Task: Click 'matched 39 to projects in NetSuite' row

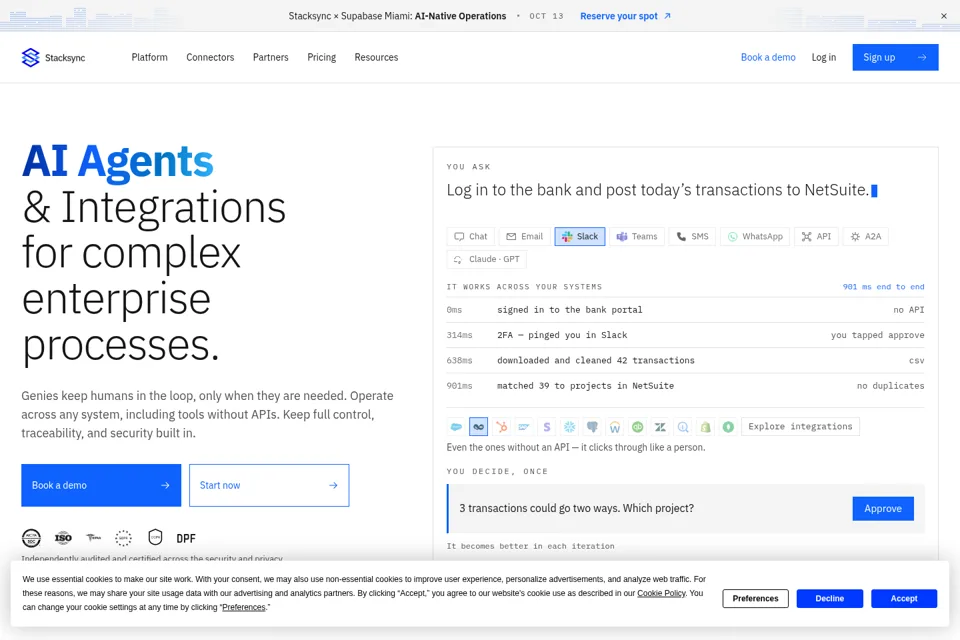Action: click(685, 386)
